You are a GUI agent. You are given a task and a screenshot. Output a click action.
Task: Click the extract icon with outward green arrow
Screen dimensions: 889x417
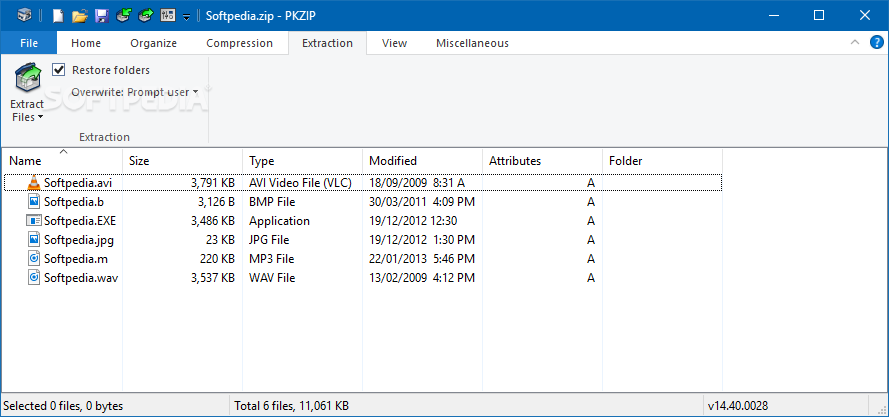tap(146, 15)
